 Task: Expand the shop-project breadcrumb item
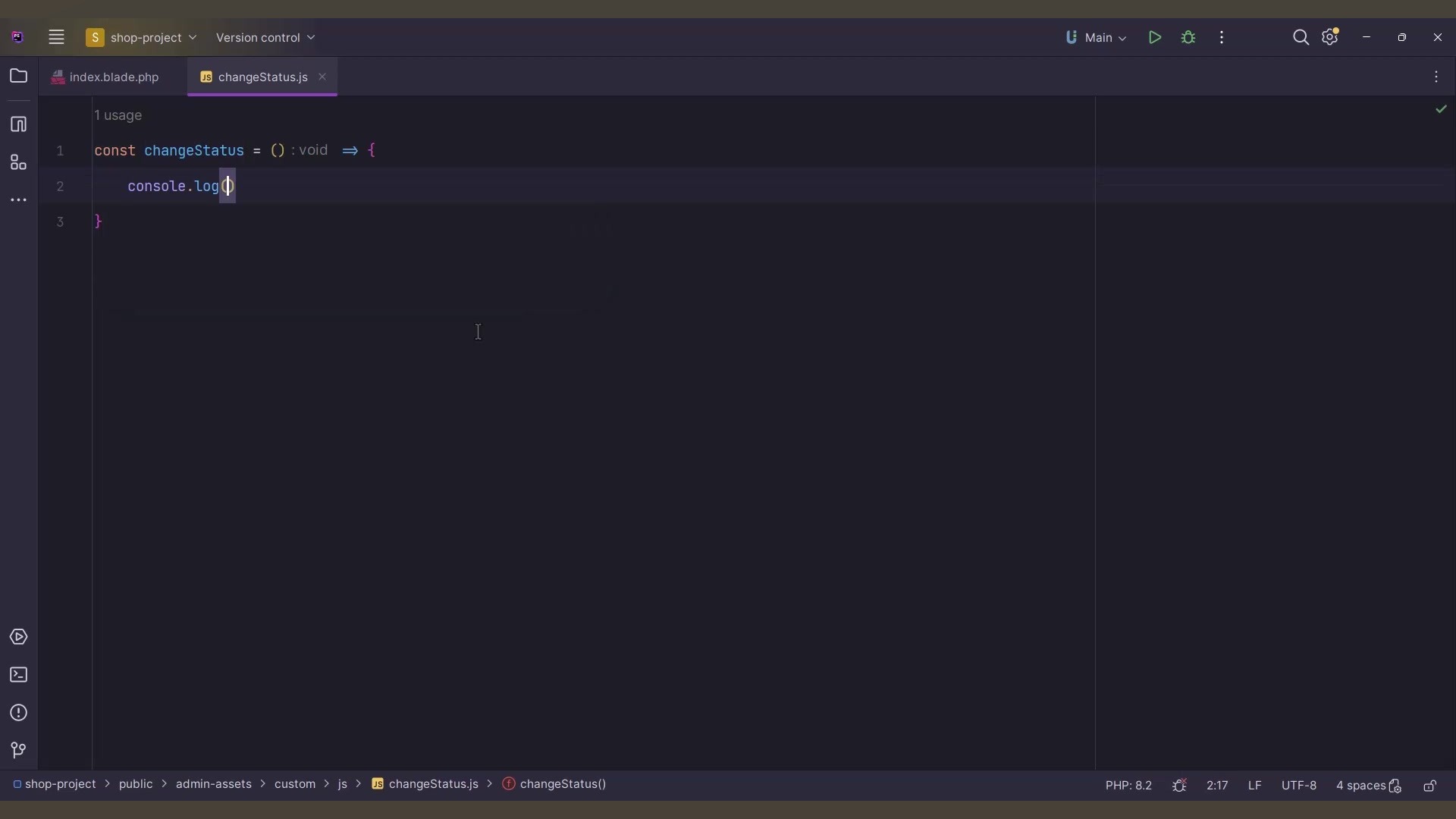pos(60,784)
